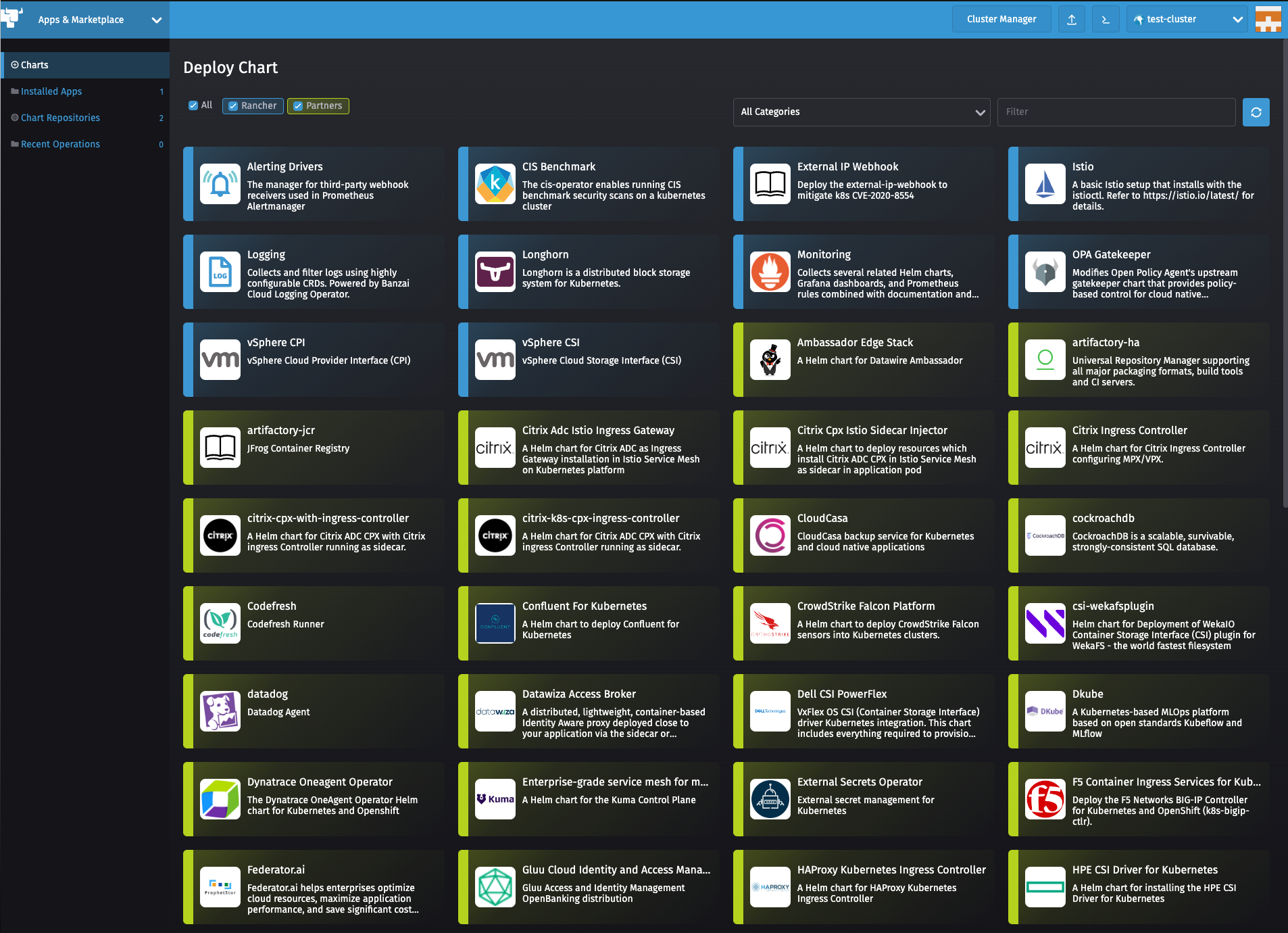Expand the All Categories dropdown
Image resolution: width=1288 pixels, height=933 pixels.
[861, 112]
